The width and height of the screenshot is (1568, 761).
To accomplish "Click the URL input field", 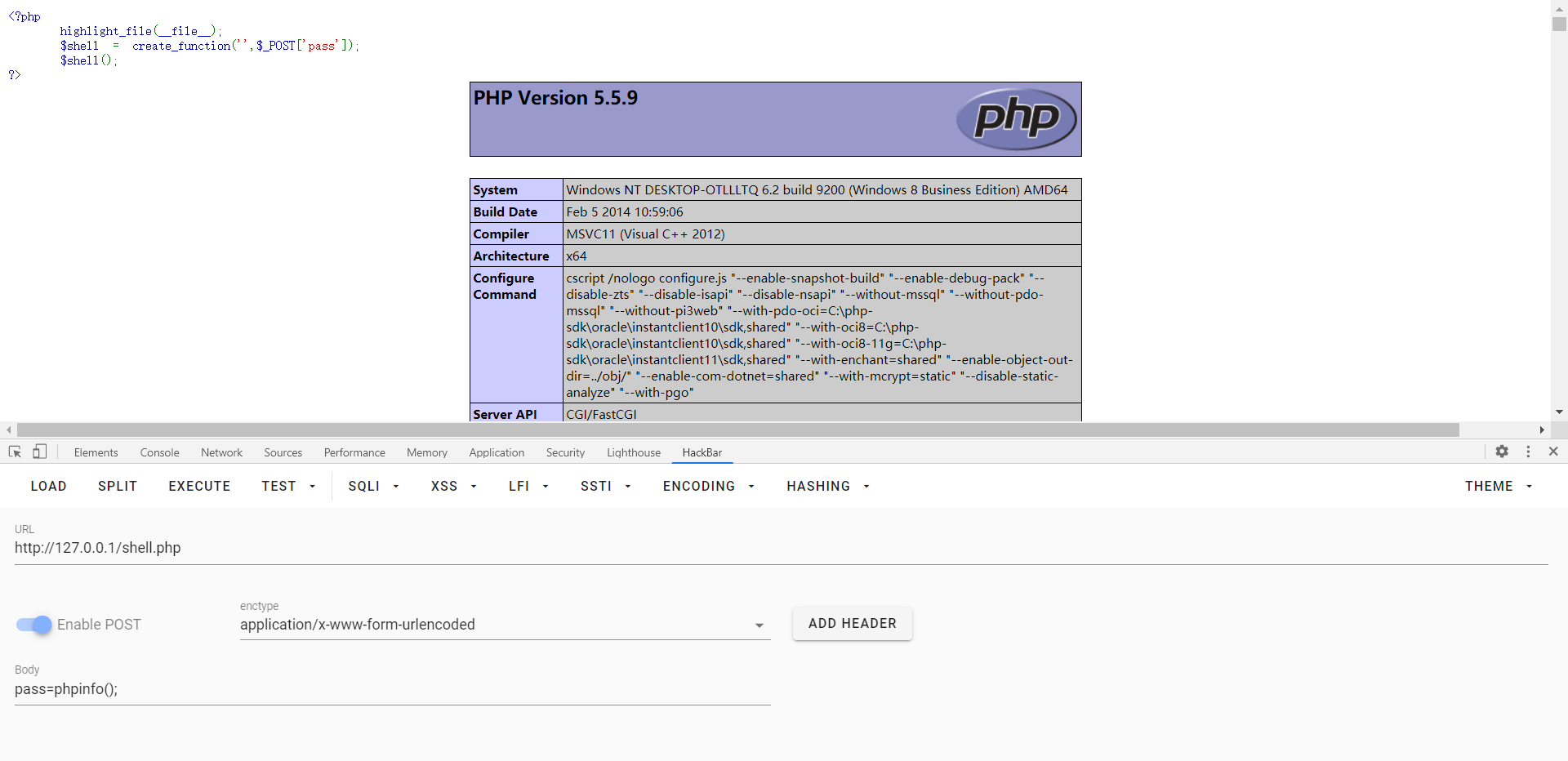I will pos(782,548).
